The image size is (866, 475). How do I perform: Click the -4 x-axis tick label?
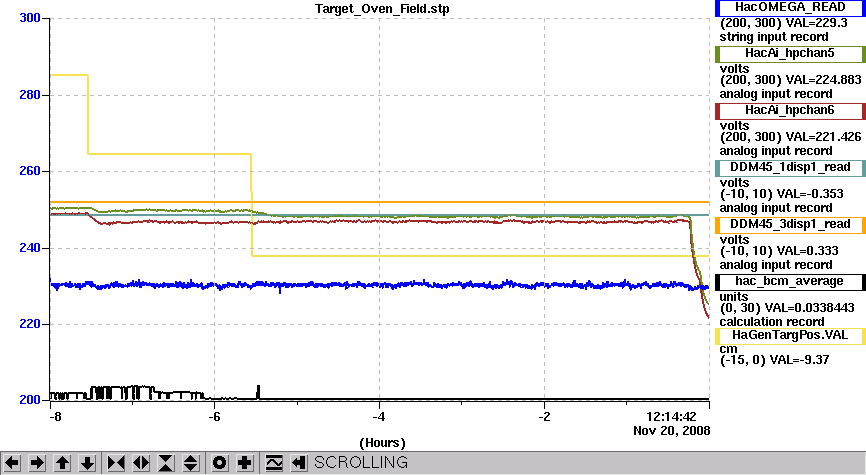(379, 417)
